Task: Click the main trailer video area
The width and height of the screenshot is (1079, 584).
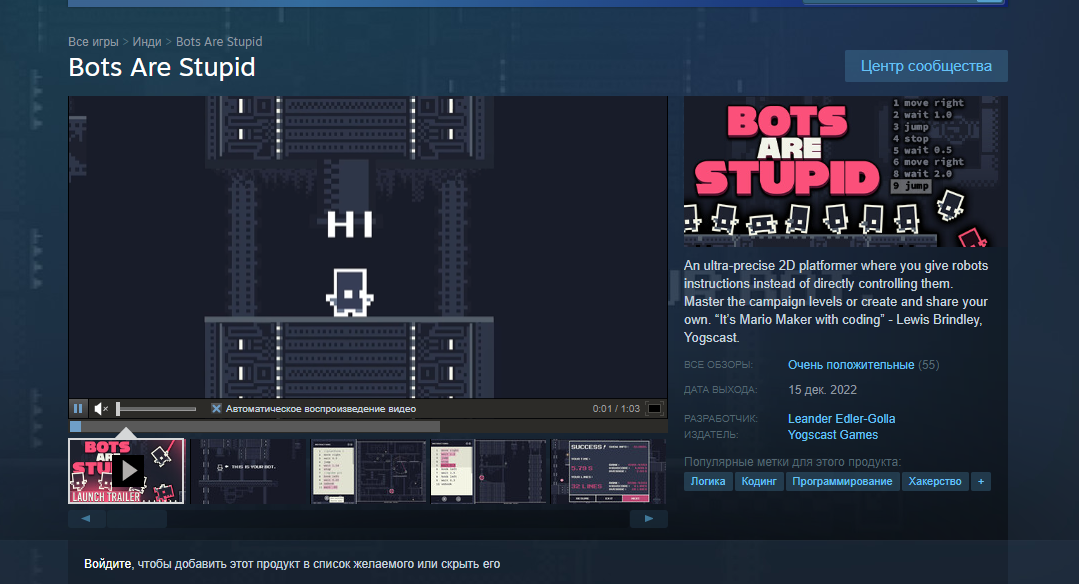Action: click(x=367, y=247)
